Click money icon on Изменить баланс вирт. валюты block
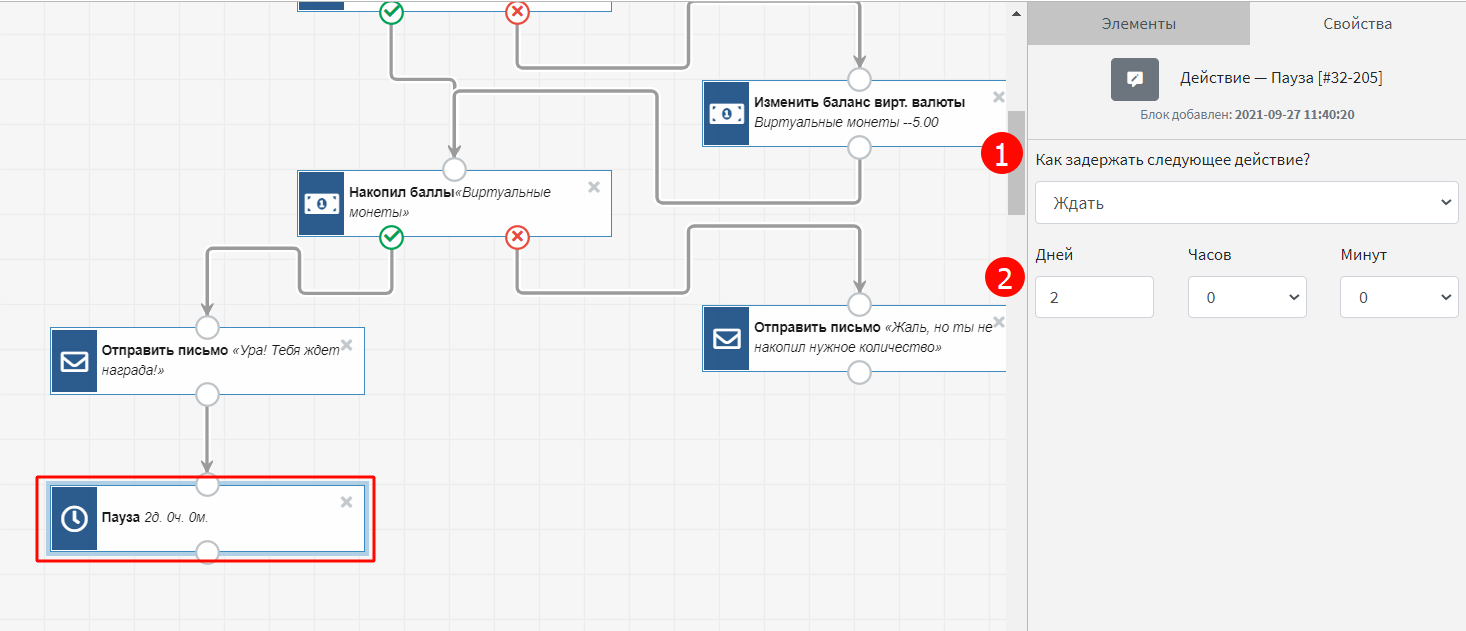 click(x=726, y=113)
